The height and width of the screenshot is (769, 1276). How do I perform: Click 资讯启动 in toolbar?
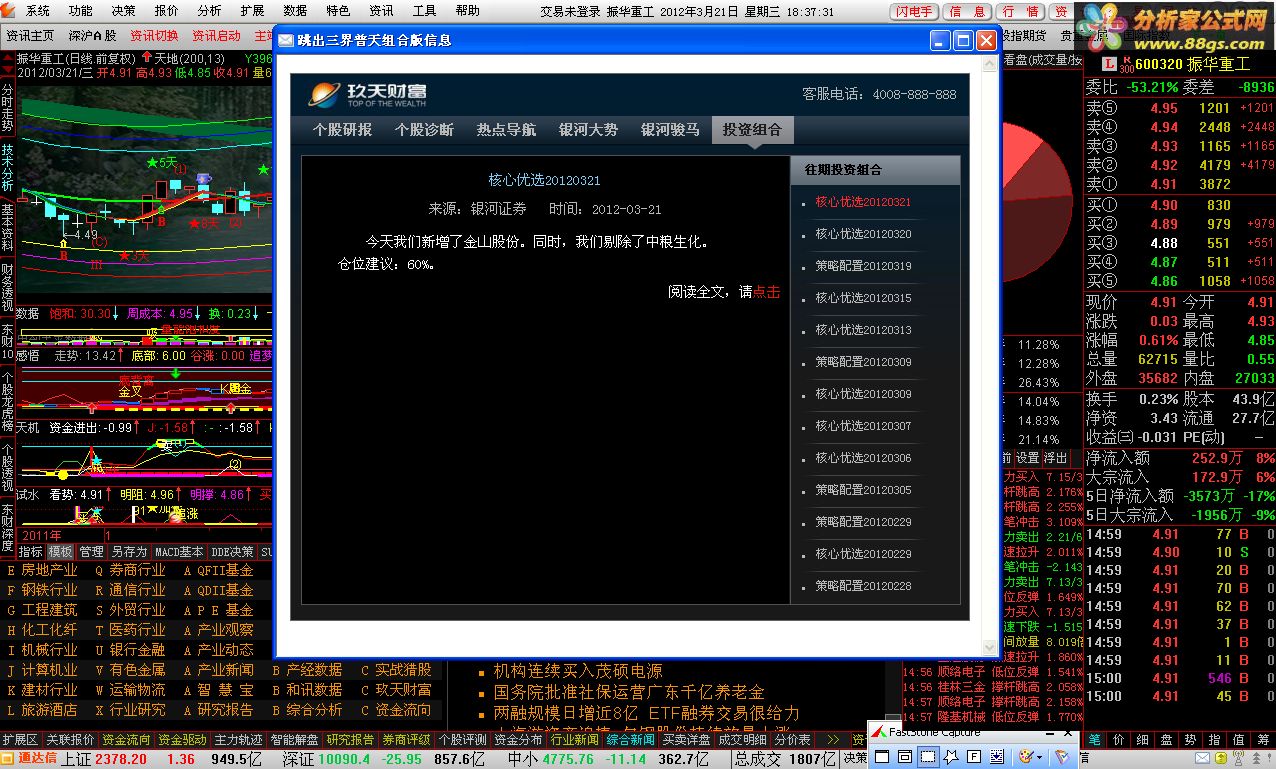(216, 35)
